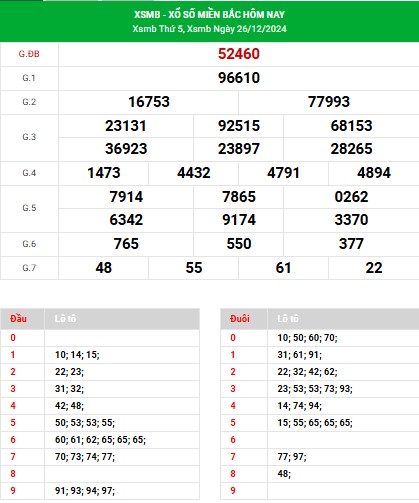The height and width of the screenshot is (503, 419).
Task: Click first prize number 96610
Action: (x=239, y=78)
